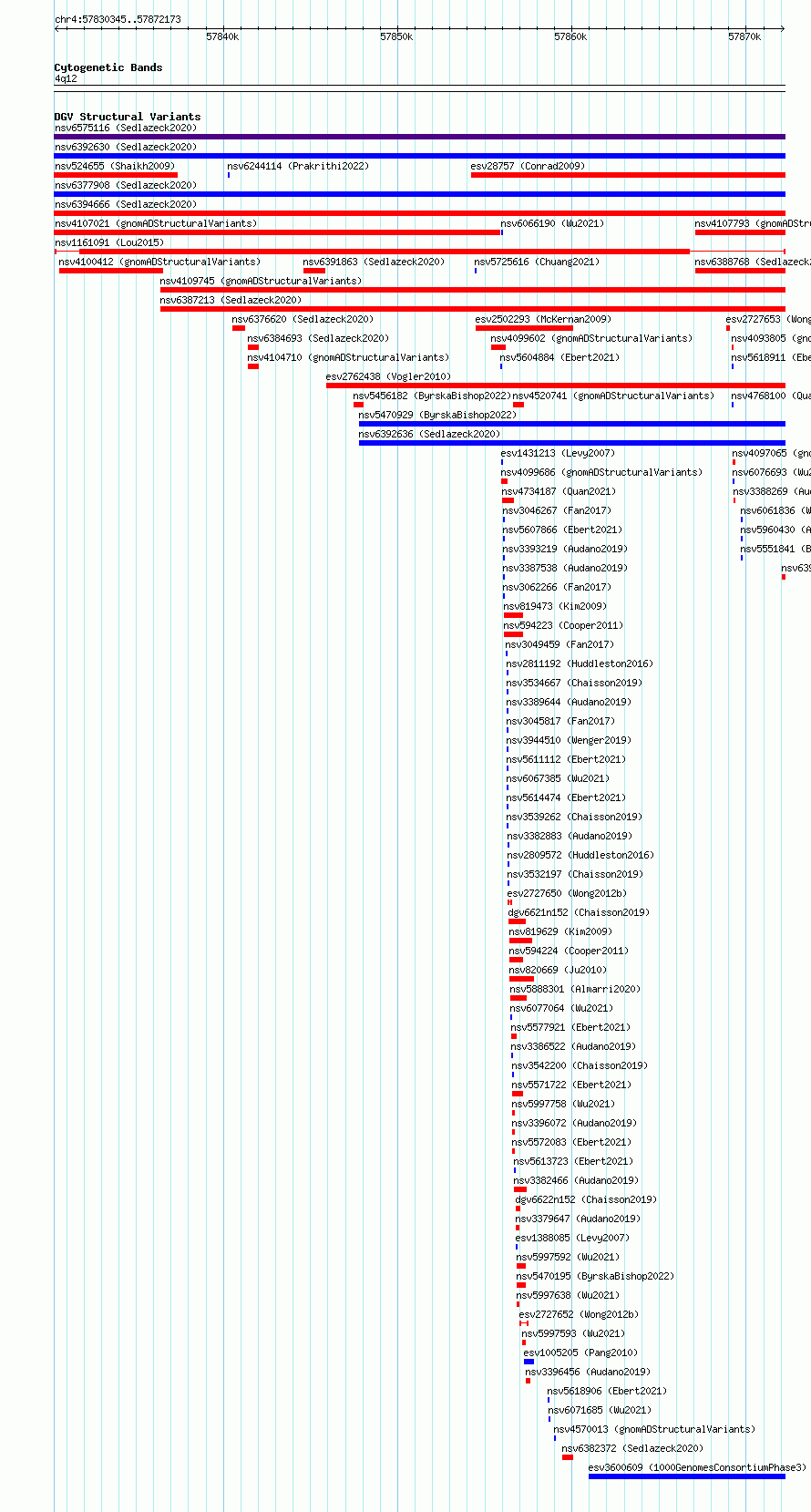Viewport: 811px width, 1512px height.
Task: Click nsv6384693 (Sedlazeck2020) label
Action: pyautogui.click(x=318, y=338)
